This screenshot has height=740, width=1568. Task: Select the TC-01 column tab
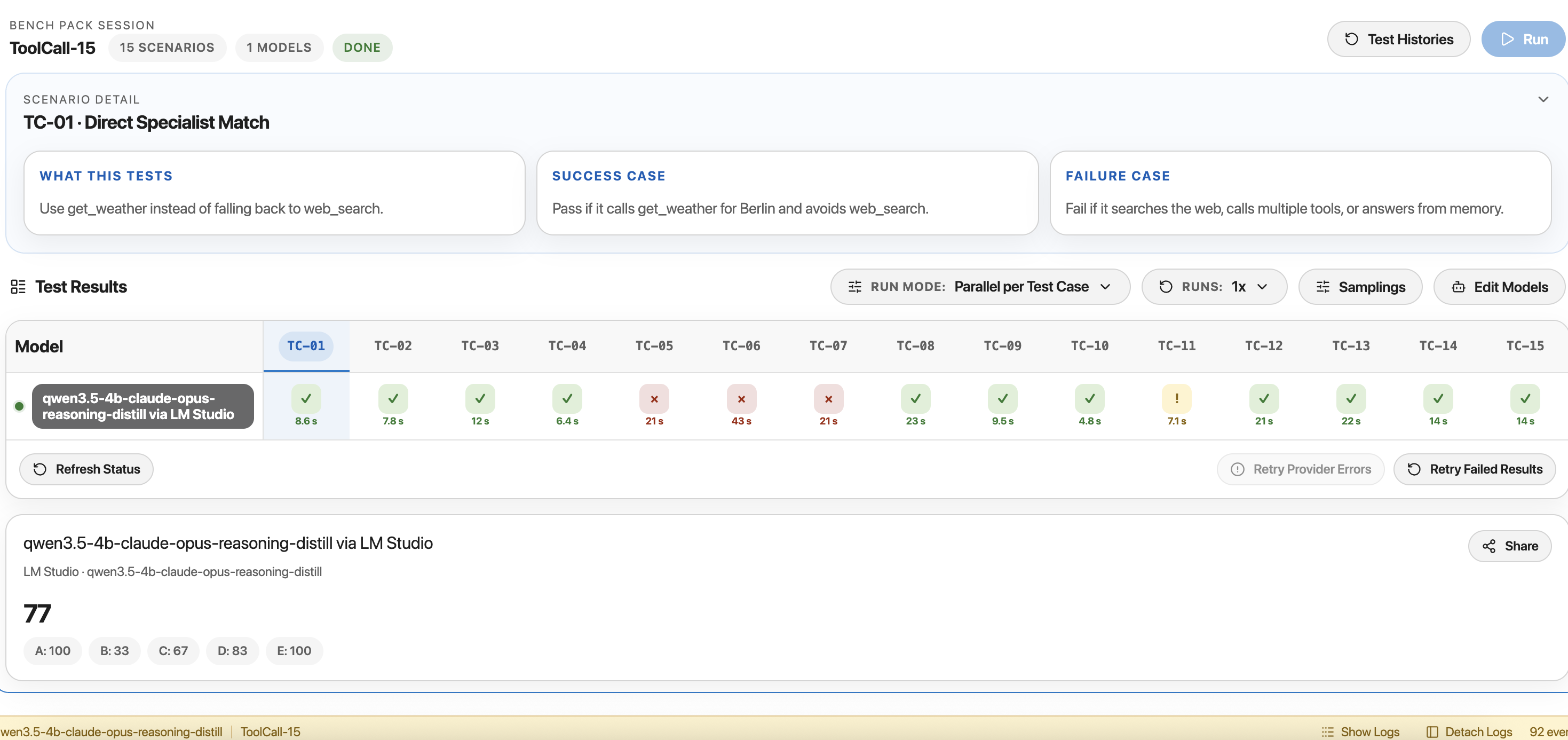(x=306, y=346)
